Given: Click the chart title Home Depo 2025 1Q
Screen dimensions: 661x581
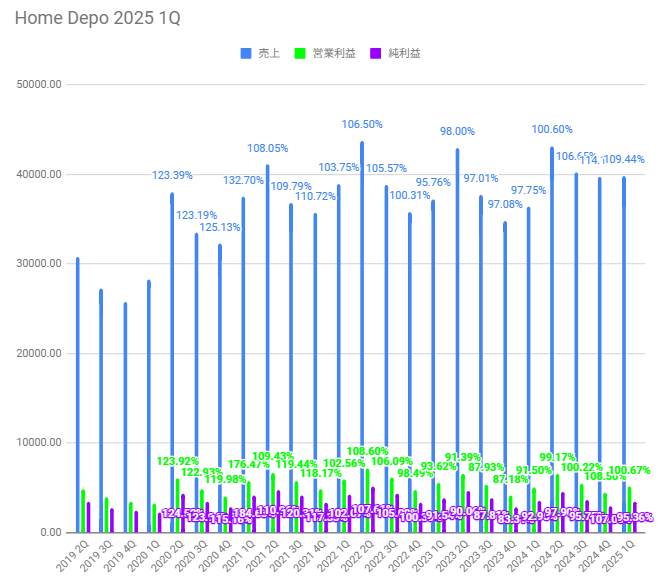Looking at the screenshot, I should tap(98, 18).
